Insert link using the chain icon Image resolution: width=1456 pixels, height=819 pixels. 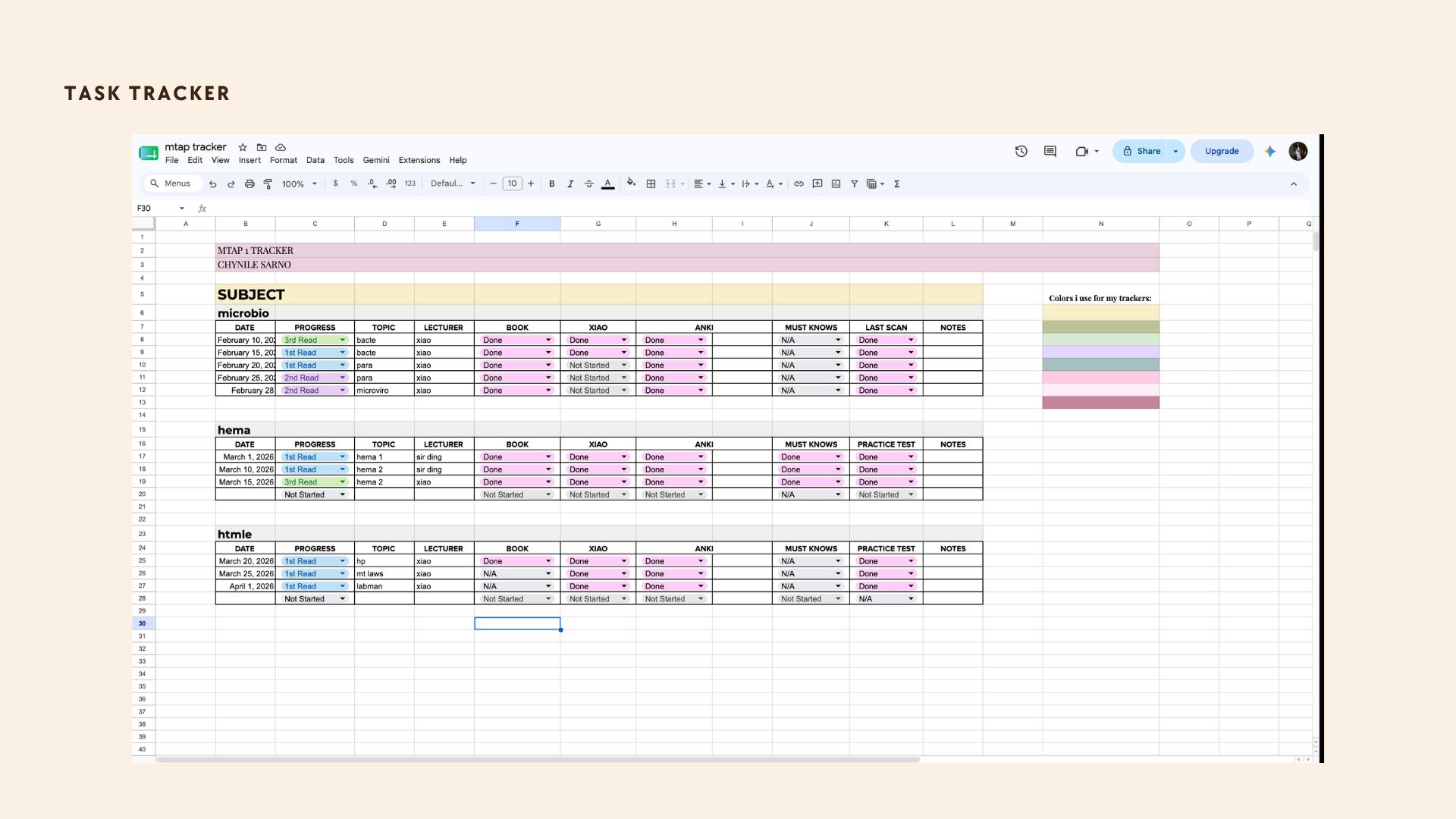point(799,184)
